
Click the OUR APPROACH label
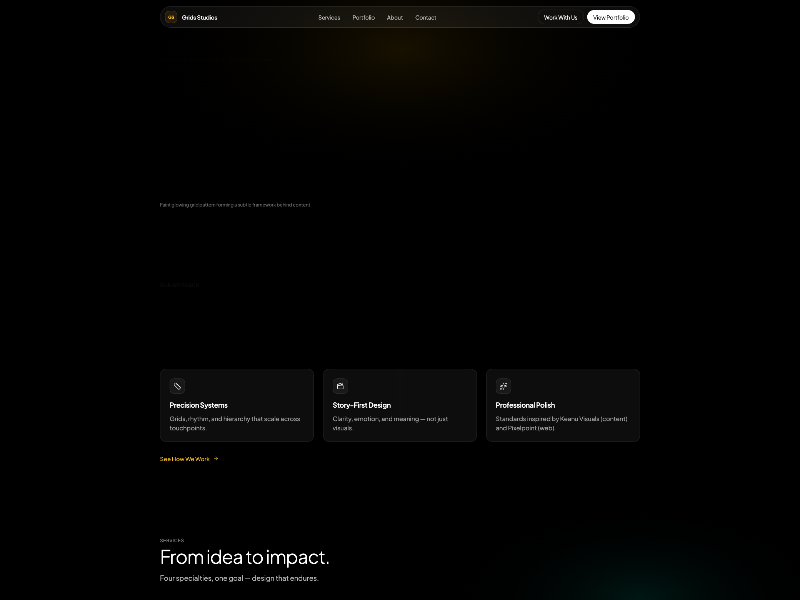point(180,284)
